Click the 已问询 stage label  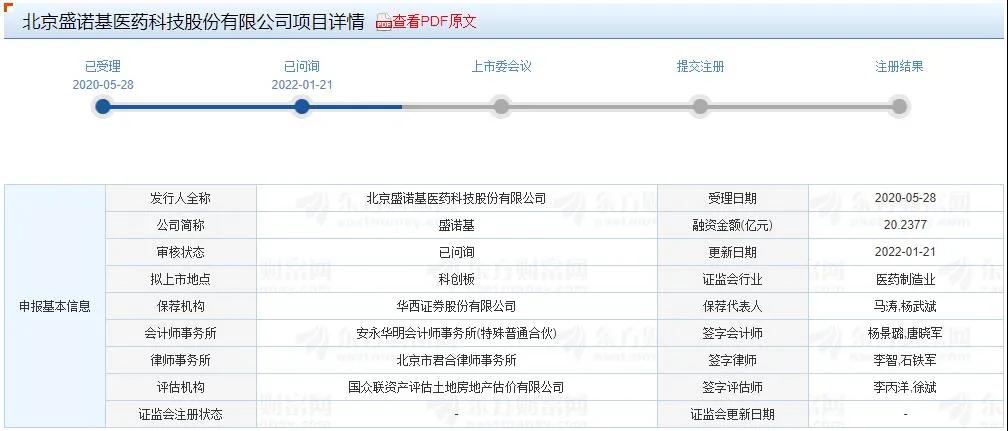coord(302,66)
